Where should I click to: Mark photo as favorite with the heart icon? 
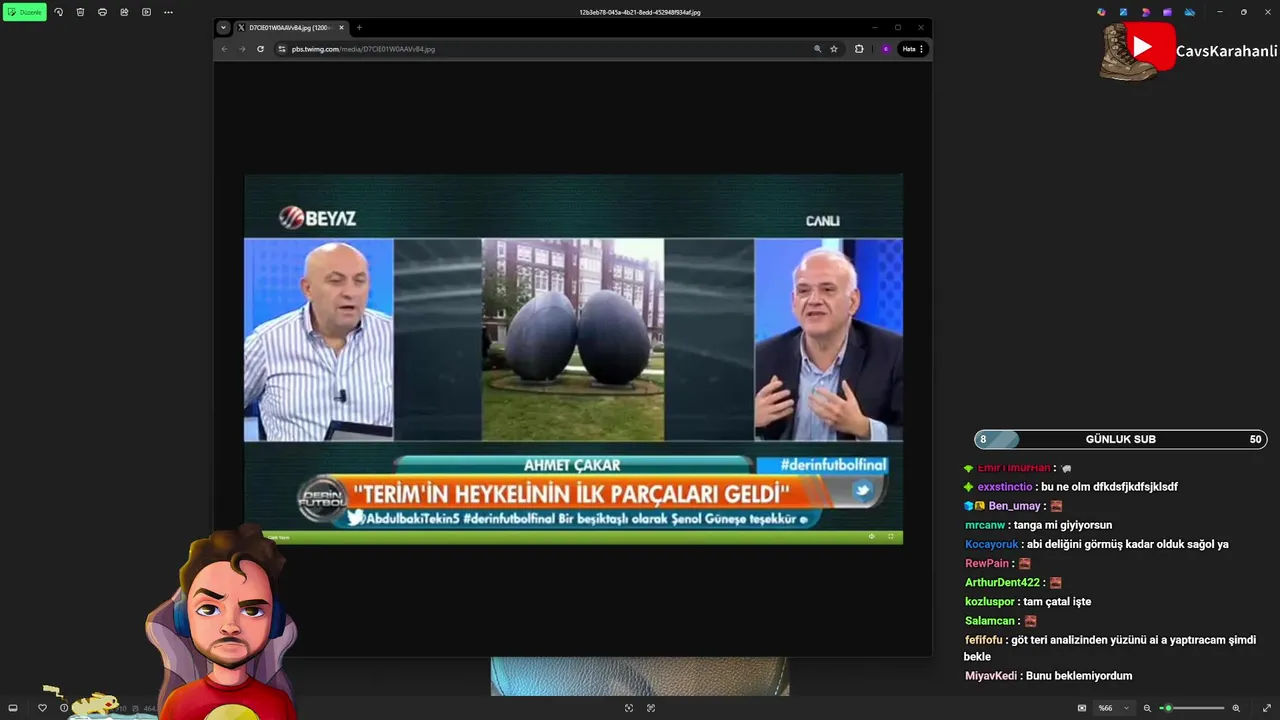(x=42, y=708)
